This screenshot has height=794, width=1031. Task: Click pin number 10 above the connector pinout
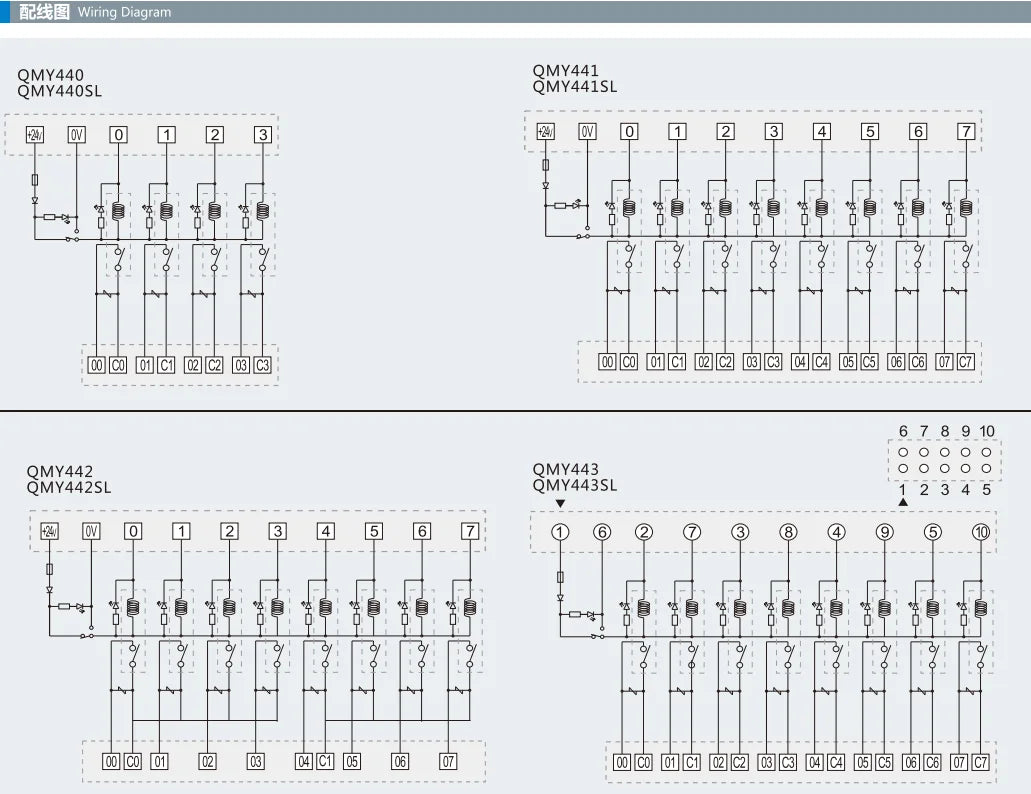pos(987,431)
